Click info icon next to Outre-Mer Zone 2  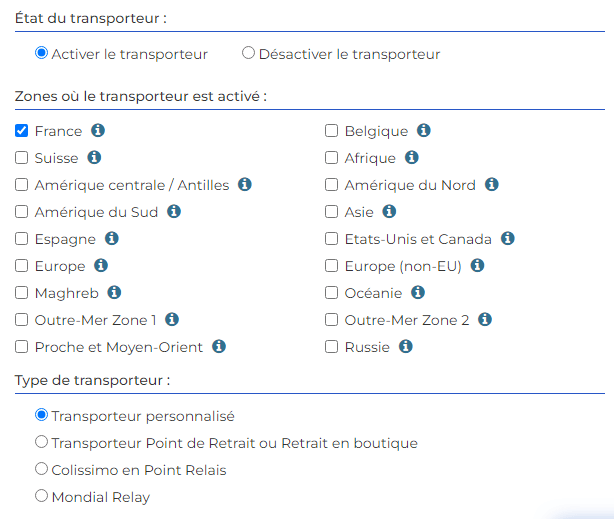[x=485, y=319]
